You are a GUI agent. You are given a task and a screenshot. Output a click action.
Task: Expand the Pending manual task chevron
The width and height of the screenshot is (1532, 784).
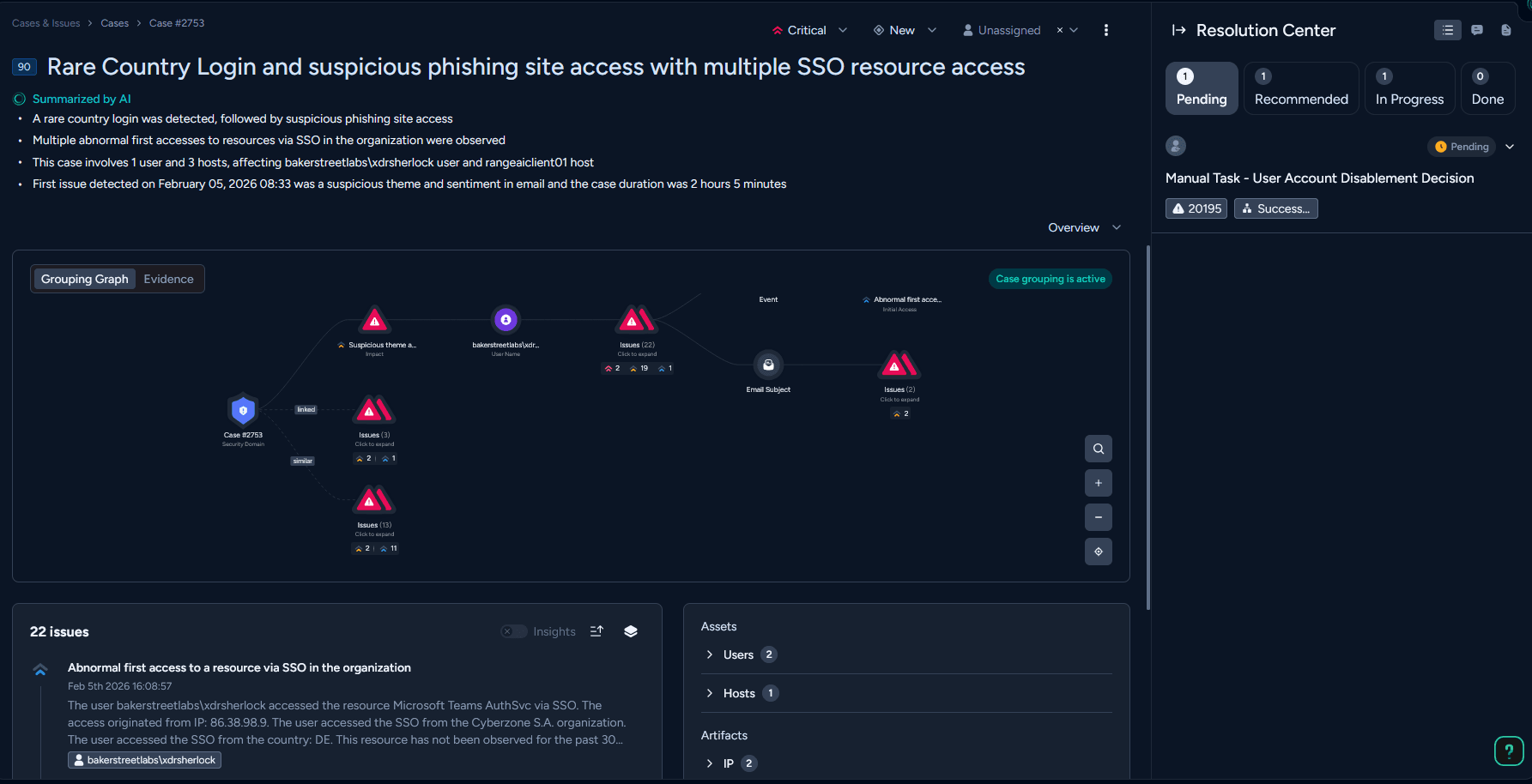1510,147
